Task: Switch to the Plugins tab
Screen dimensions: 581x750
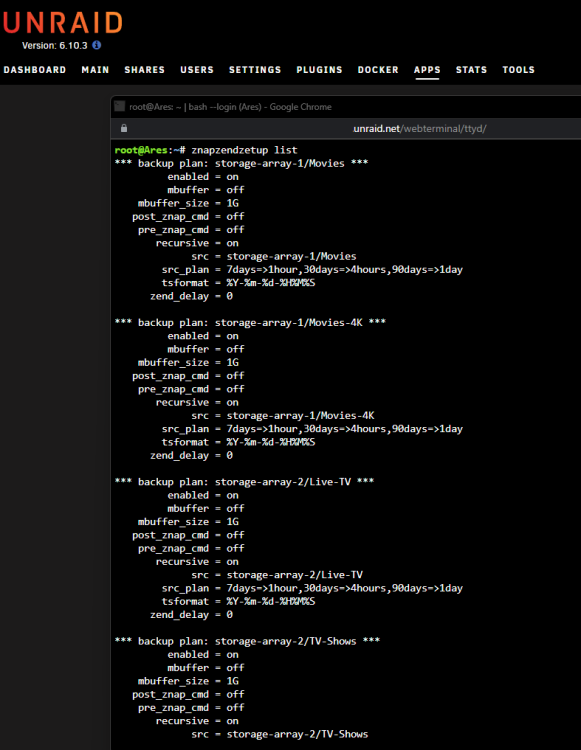Action: click(319, 70)
